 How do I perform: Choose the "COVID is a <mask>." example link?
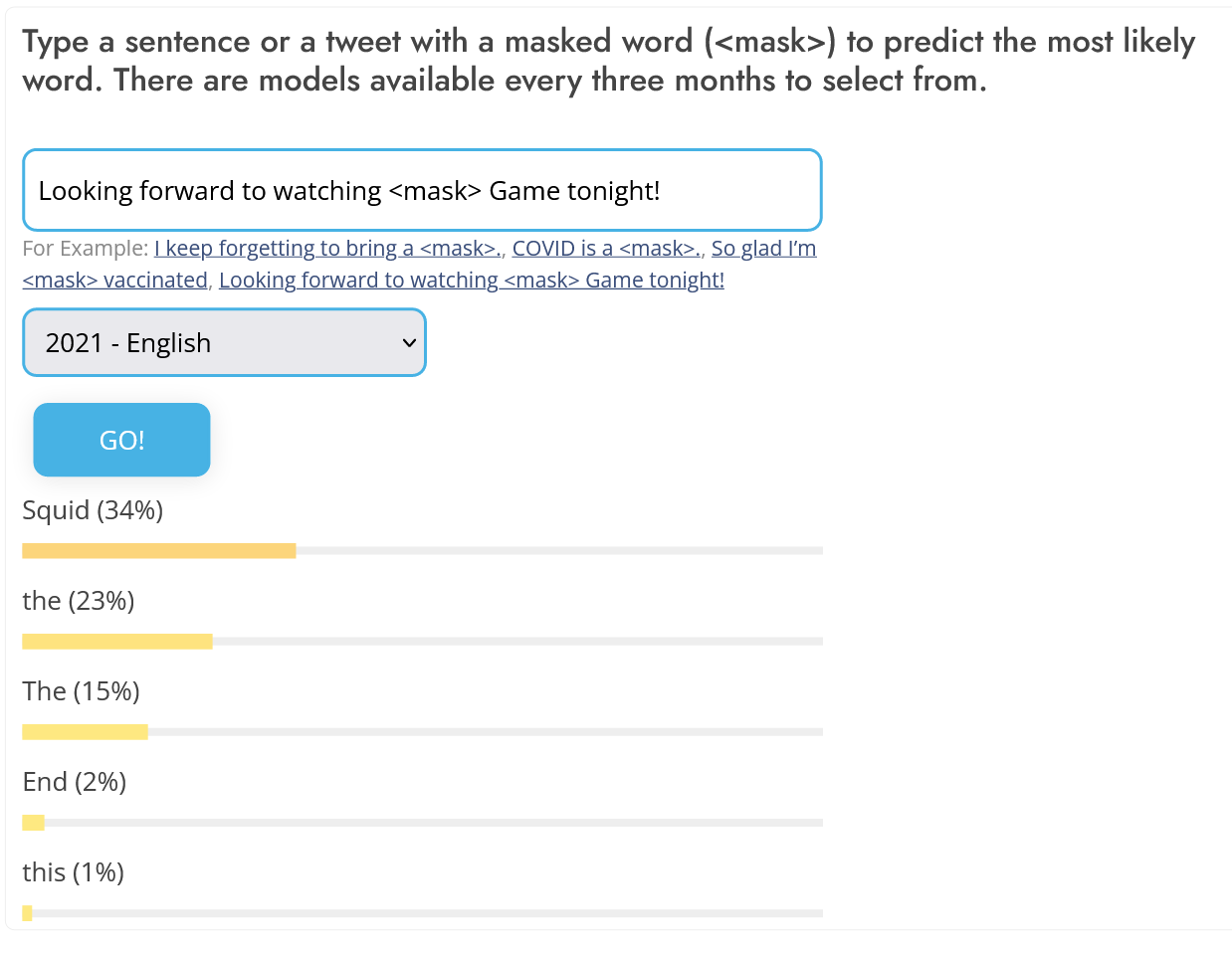606,249
